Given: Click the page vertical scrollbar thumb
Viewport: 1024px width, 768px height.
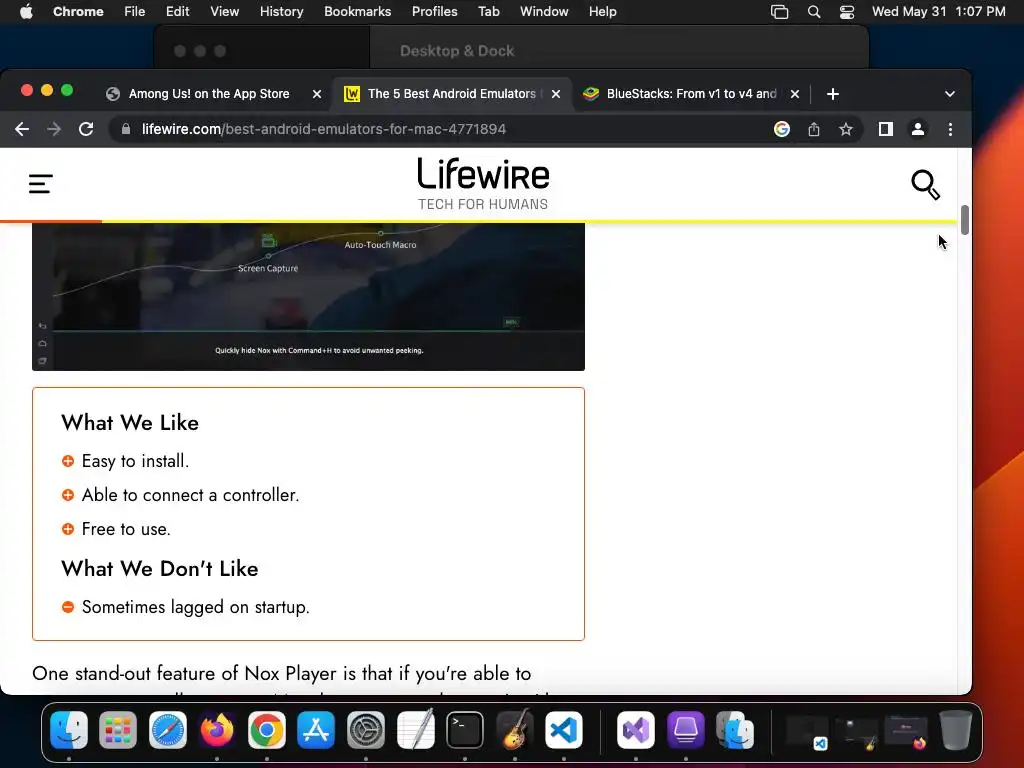Looking at the screenshot, I should coord(965,220).
